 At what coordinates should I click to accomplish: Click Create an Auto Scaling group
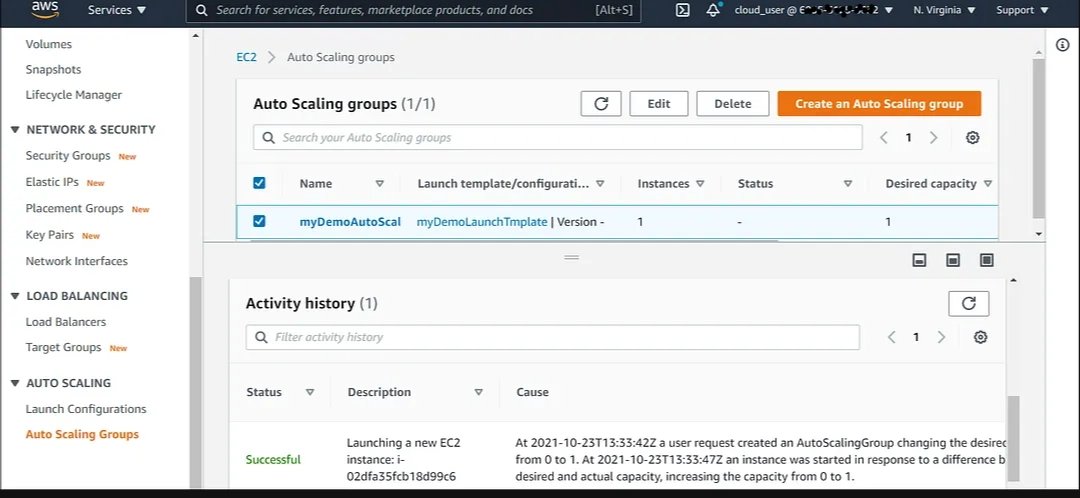(879, 103)
